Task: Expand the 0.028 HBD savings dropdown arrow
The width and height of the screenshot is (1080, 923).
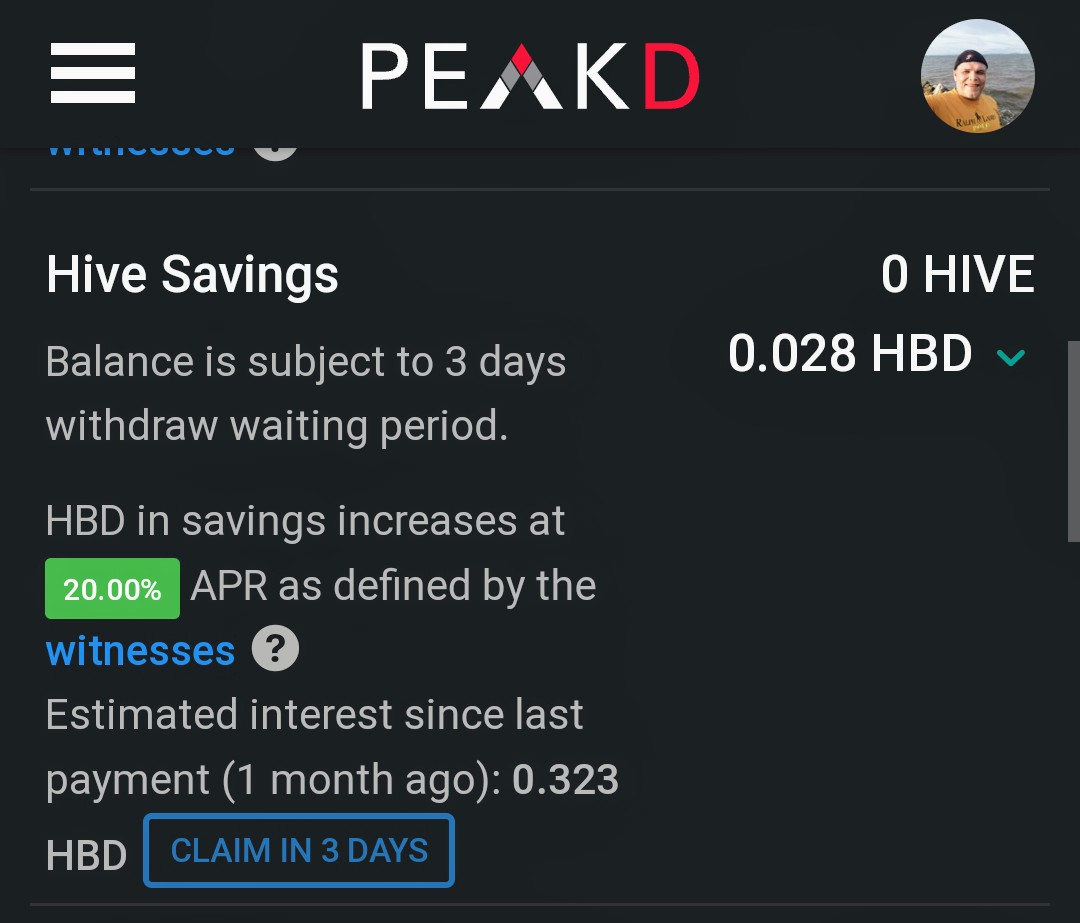Action: [x=1010, y=357]
